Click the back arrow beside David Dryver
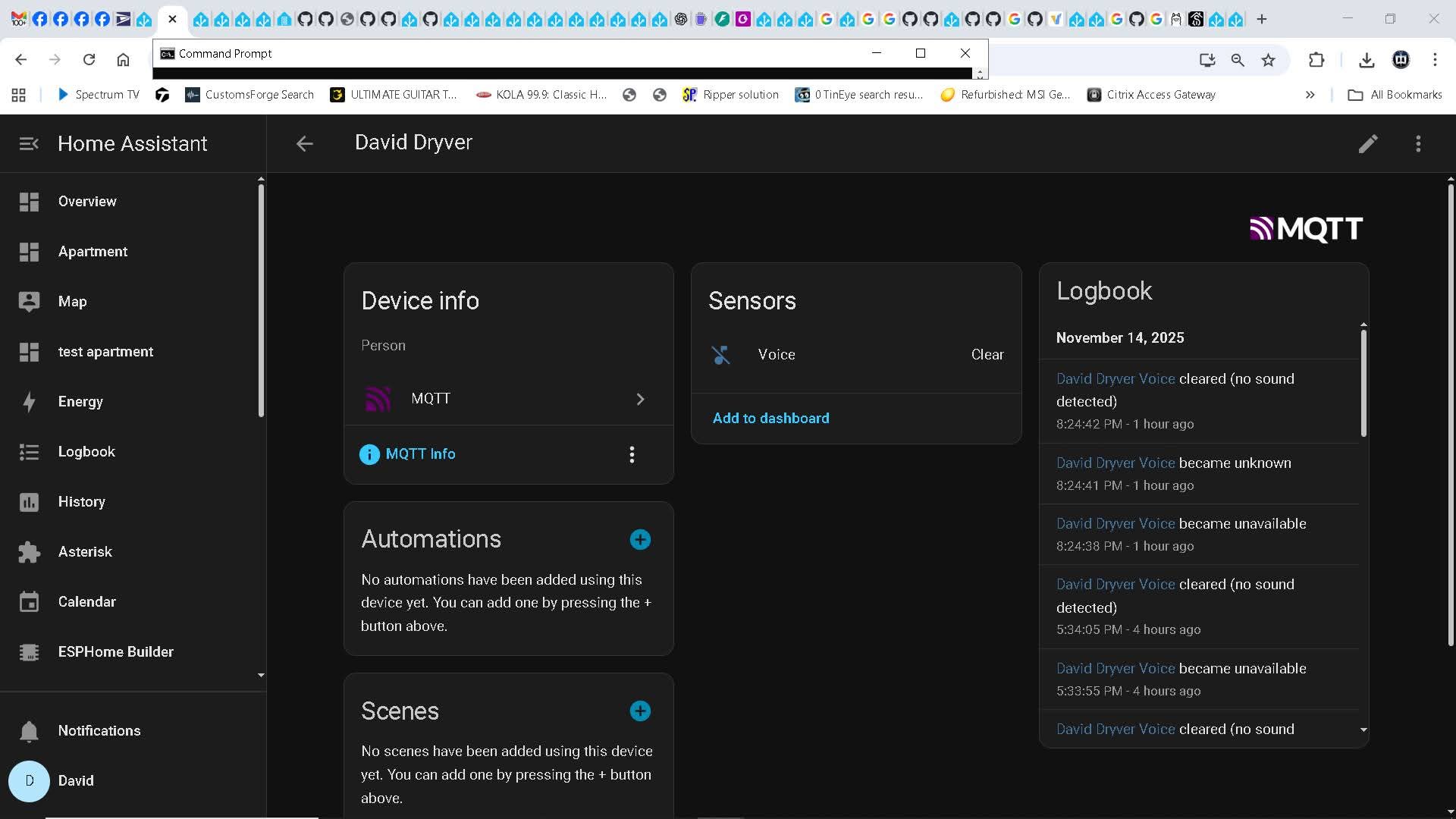This screenshot has width=1456, height=819. coord(304,144)
